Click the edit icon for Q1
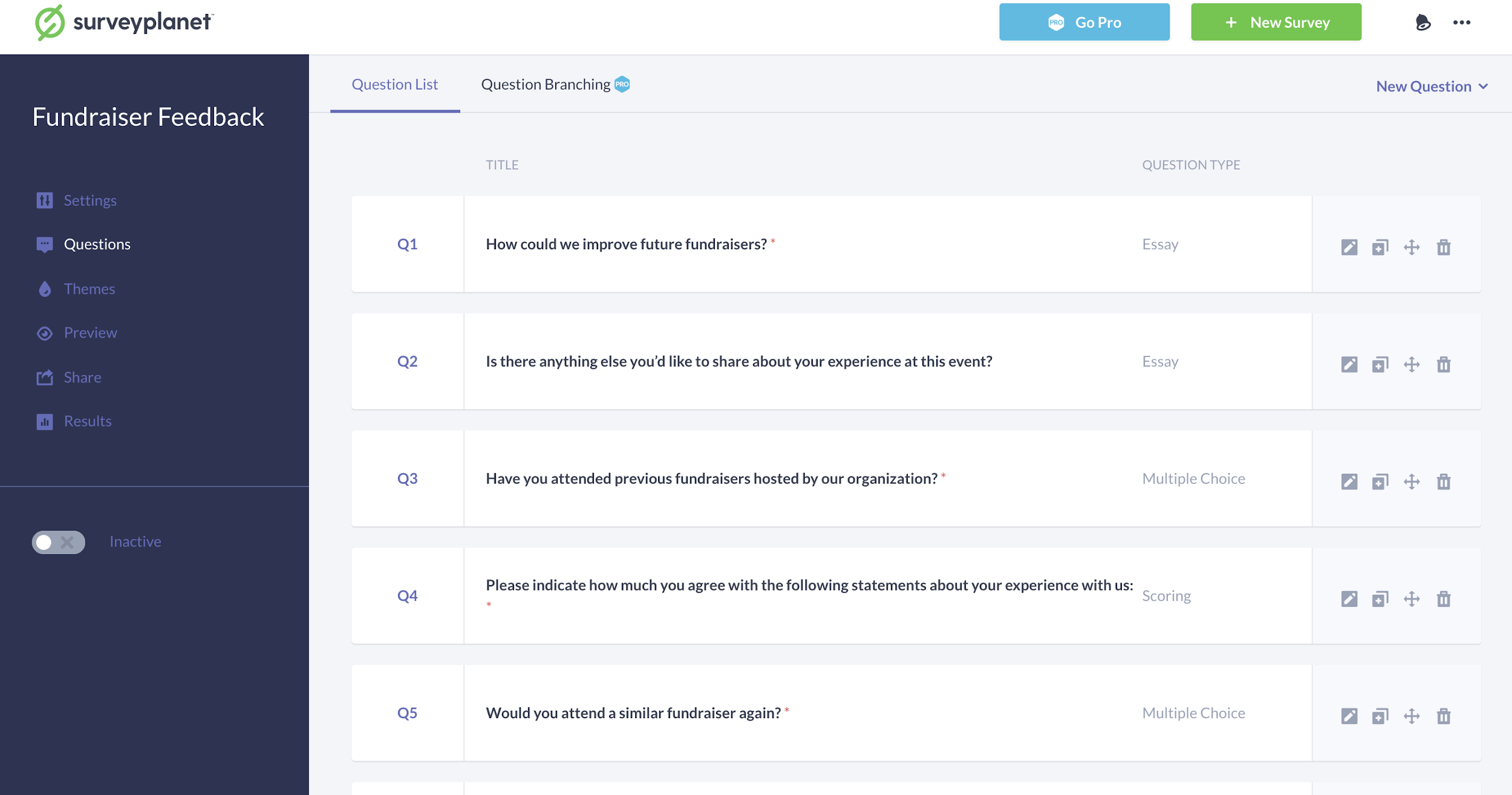The width and height of the screenshot is (1512, 795). click(x=1349, y=247)
